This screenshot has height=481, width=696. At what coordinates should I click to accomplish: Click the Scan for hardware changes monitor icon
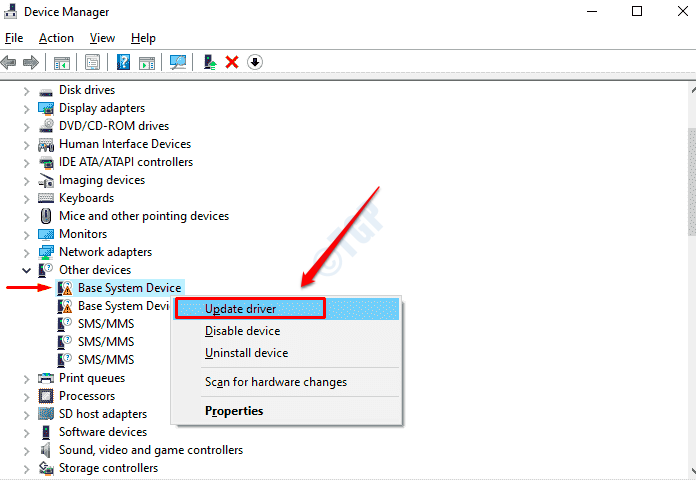178,62
